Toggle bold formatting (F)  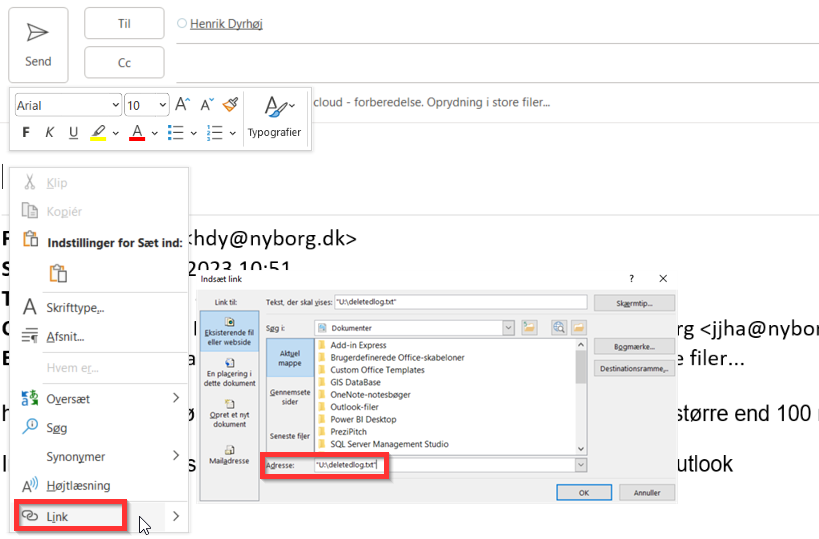26,132
